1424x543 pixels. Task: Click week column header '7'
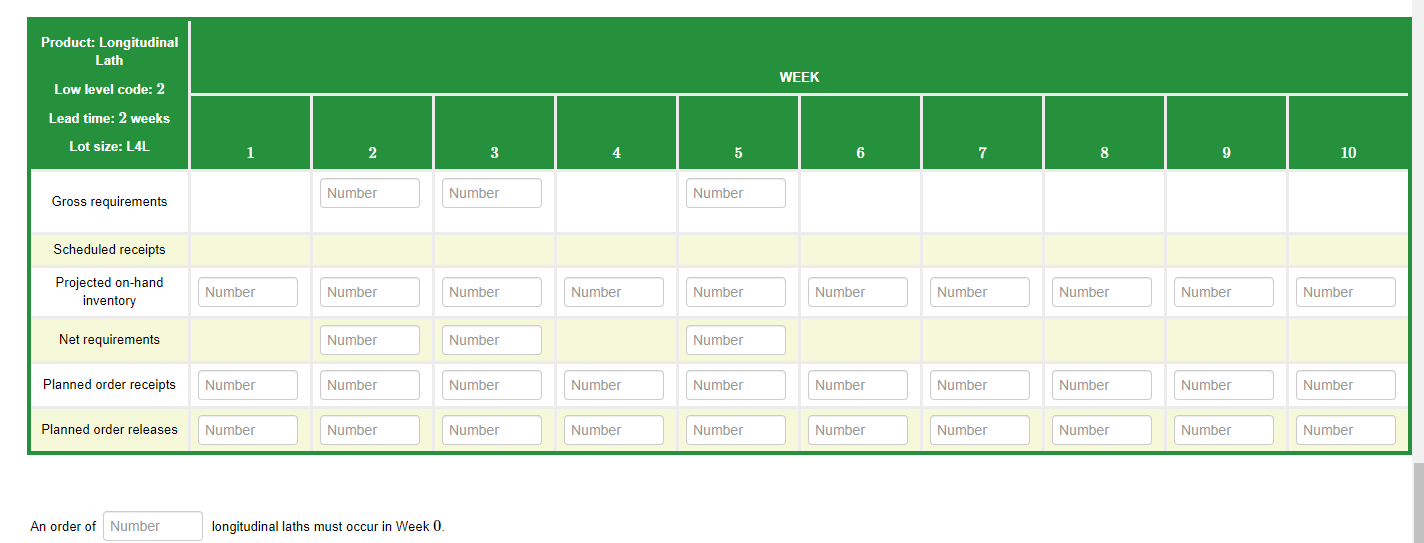pyautogui.click(x=982, y=153)
